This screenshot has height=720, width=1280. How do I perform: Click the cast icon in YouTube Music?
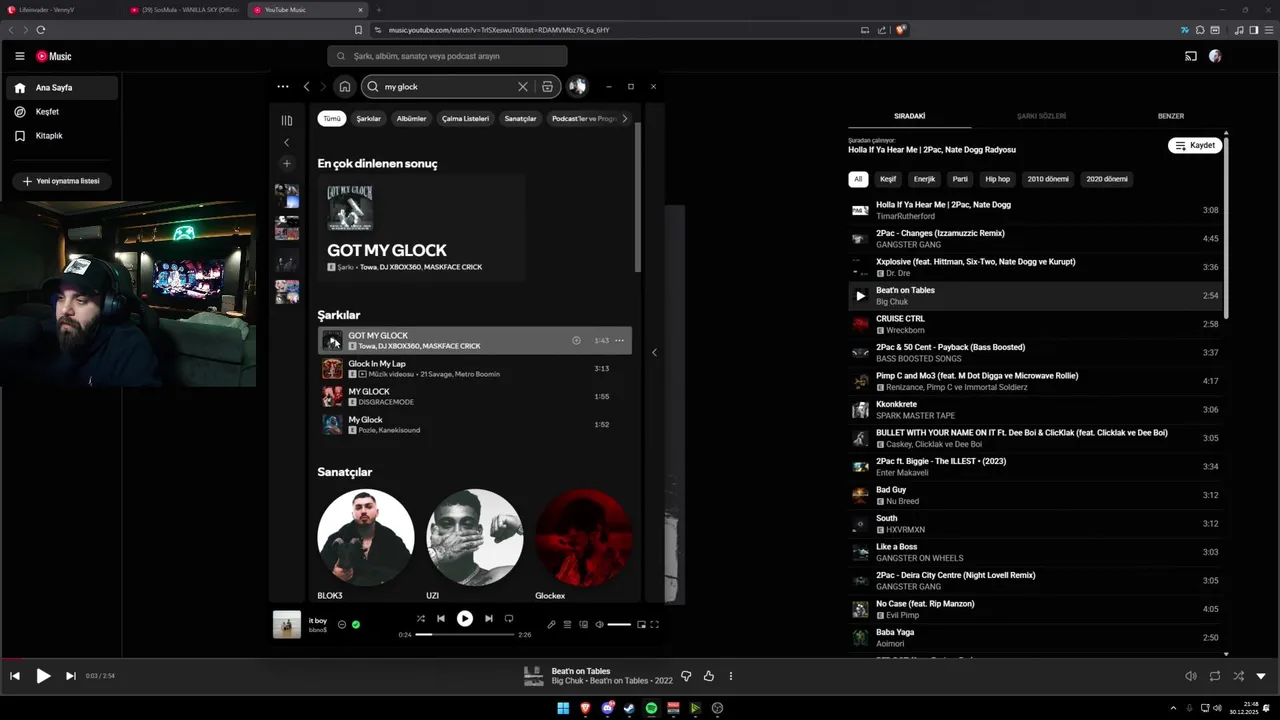(1191, 57)
